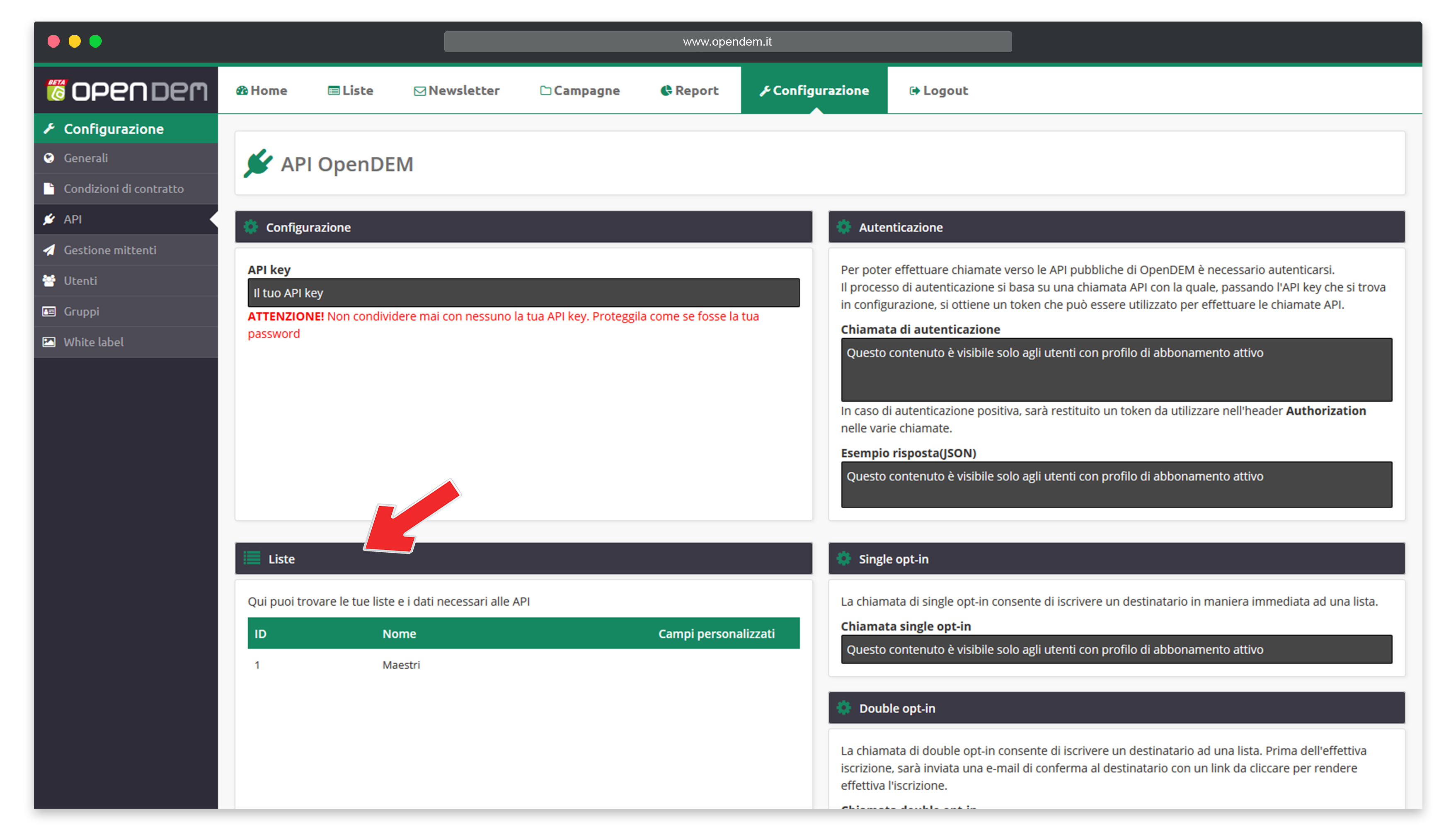Click the Logout exit icon
Viewport: 1456px width, 835px height.
914,91
